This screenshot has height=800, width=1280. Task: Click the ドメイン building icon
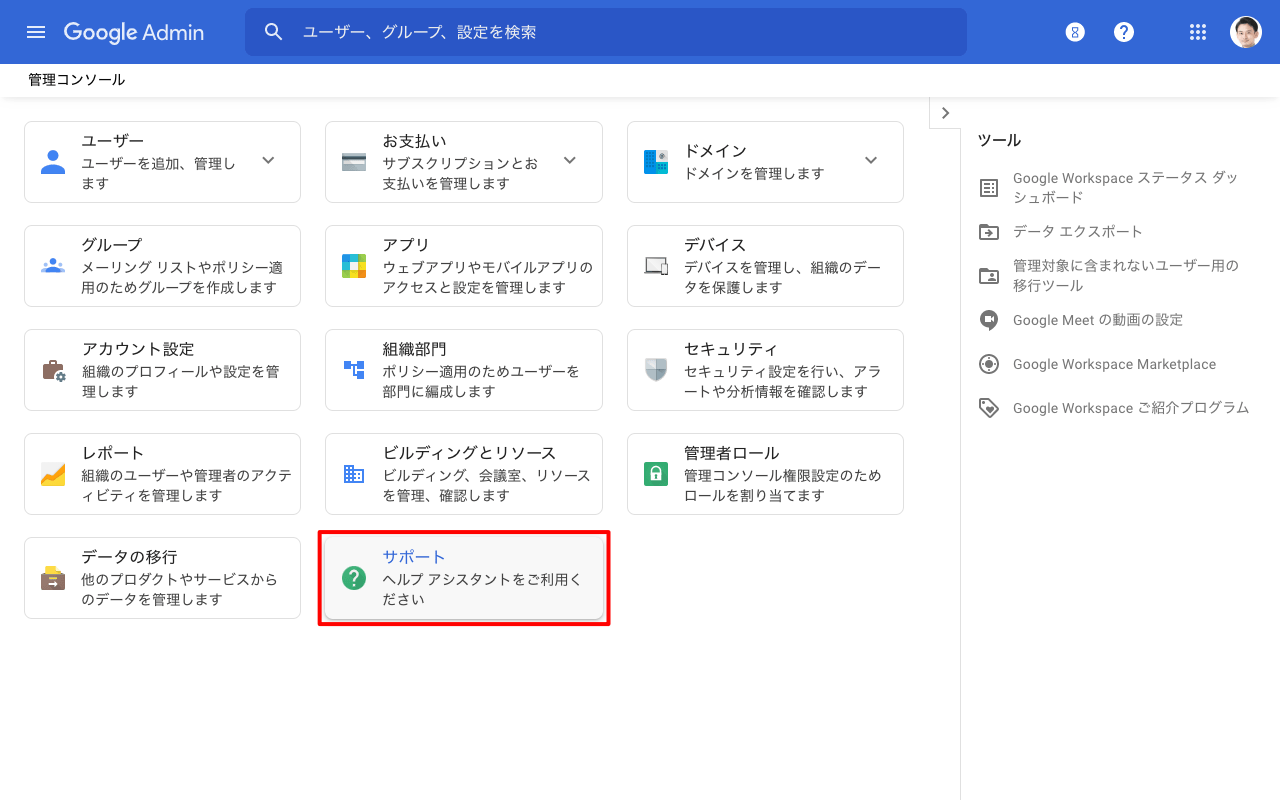(656, 162)
